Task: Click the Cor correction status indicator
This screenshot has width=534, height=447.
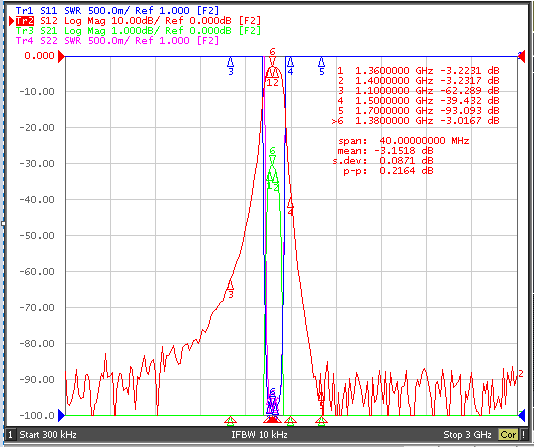Action: (508, 435)
